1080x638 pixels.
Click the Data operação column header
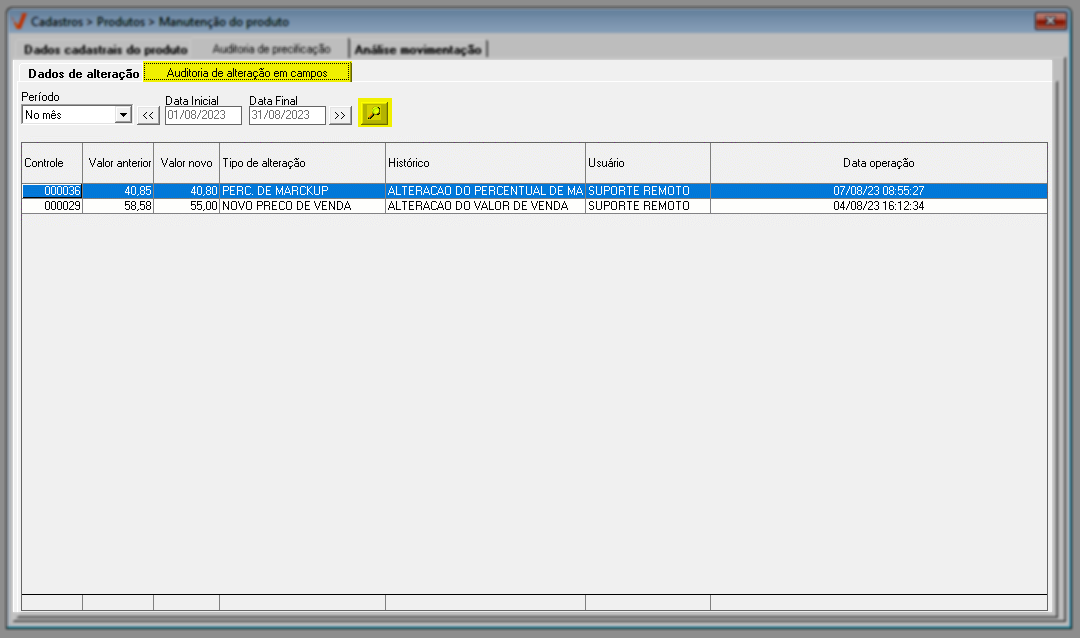(x=879, y=163)
